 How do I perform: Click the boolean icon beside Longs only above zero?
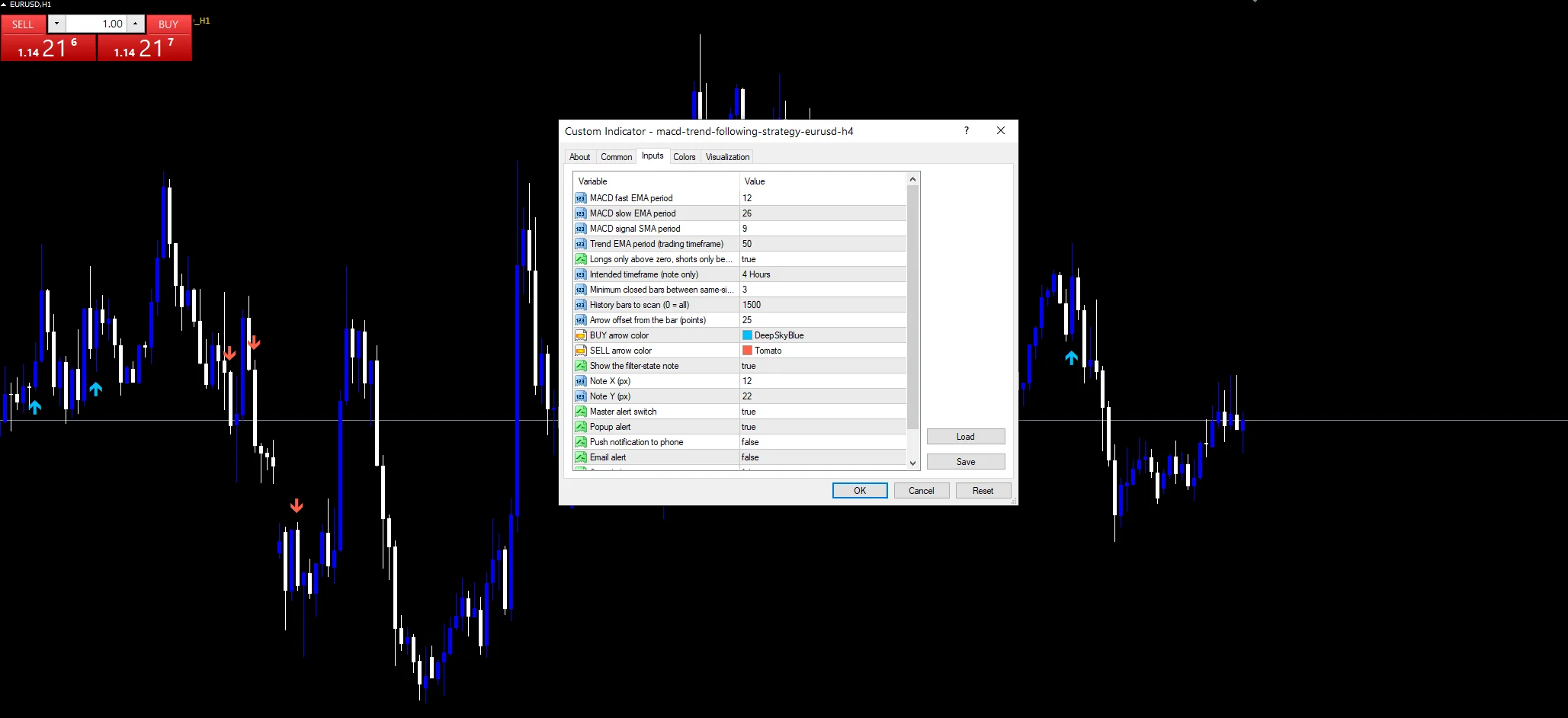pos(581,259)
